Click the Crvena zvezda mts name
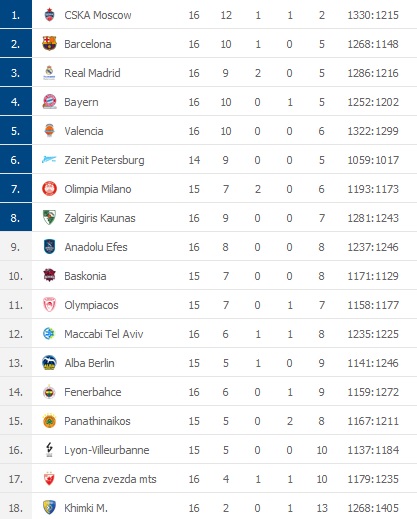The width and height of the screenshot is (417, 519). click(x=110, y=479)
